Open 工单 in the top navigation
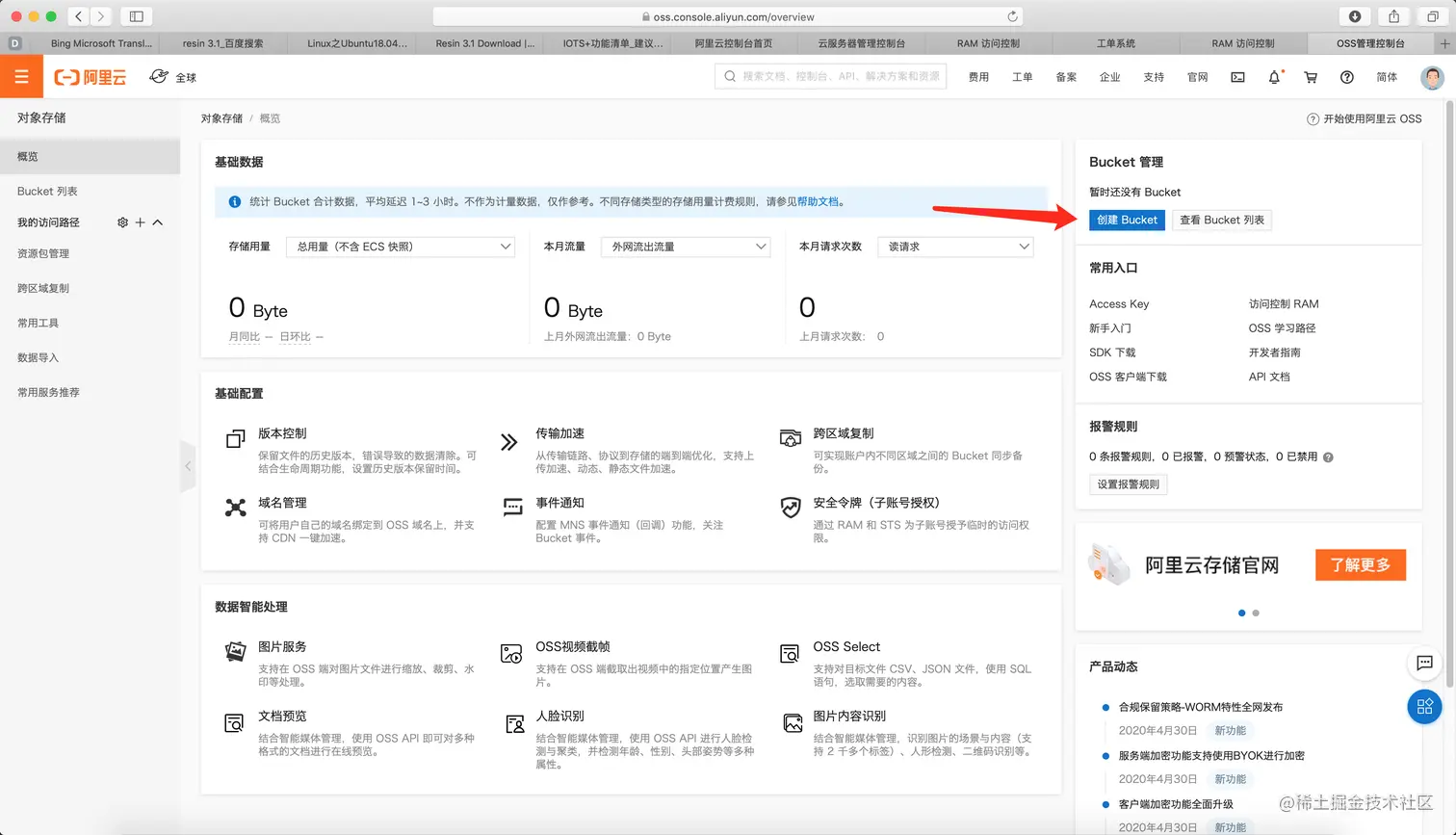Screen dimensions: 1456x835 [x=1022, y=77]
